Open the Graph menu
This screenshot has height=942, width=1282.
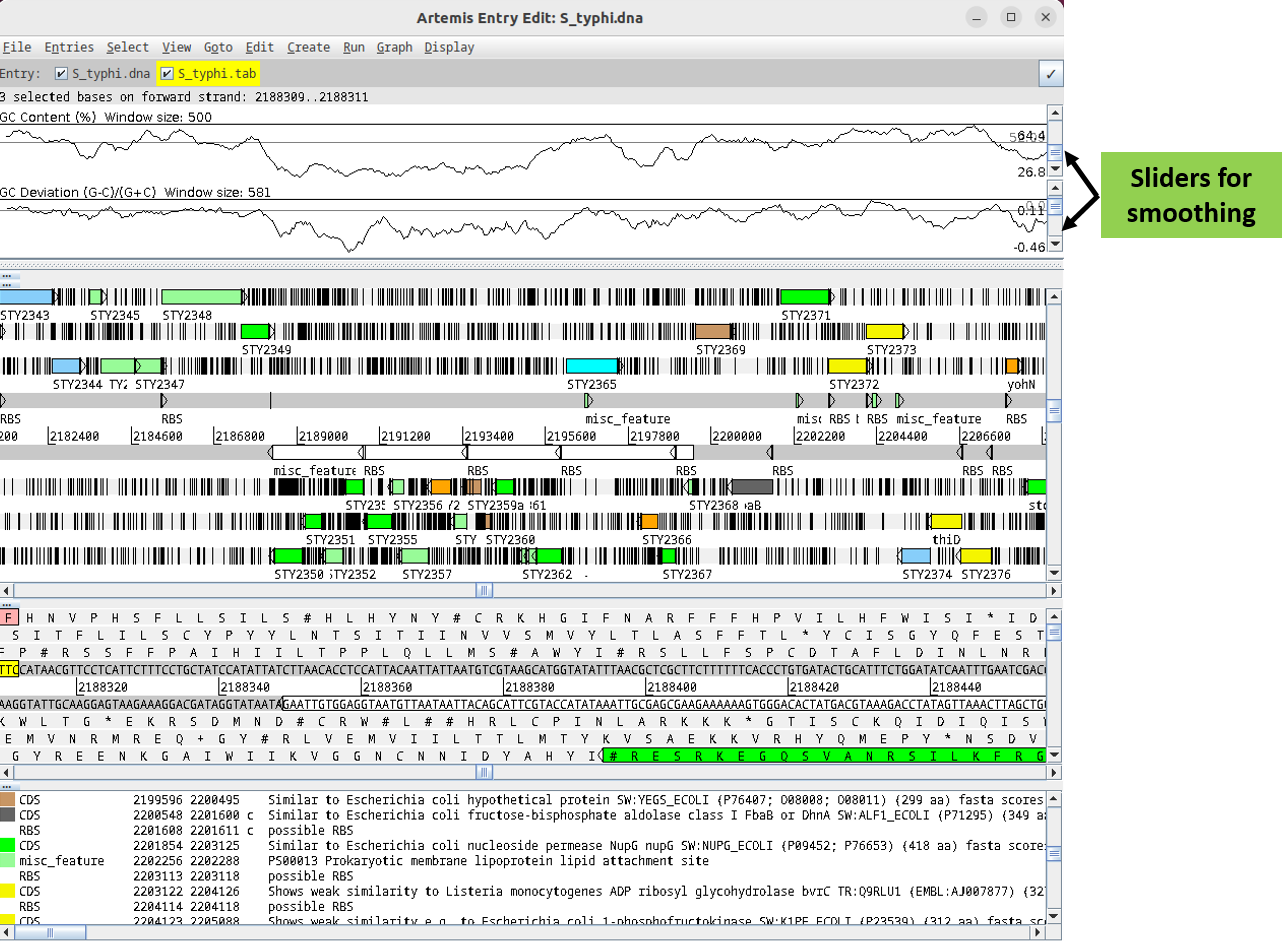(x=394, y=47)
